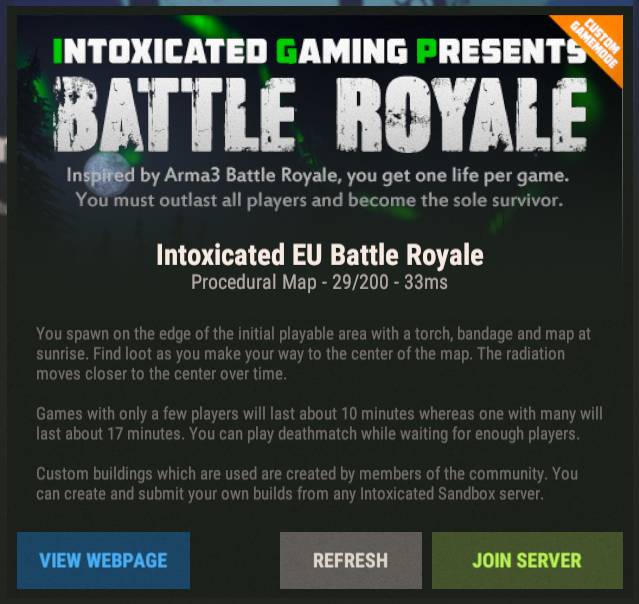
Task: Refresh the server info
Action: [350, 560]
